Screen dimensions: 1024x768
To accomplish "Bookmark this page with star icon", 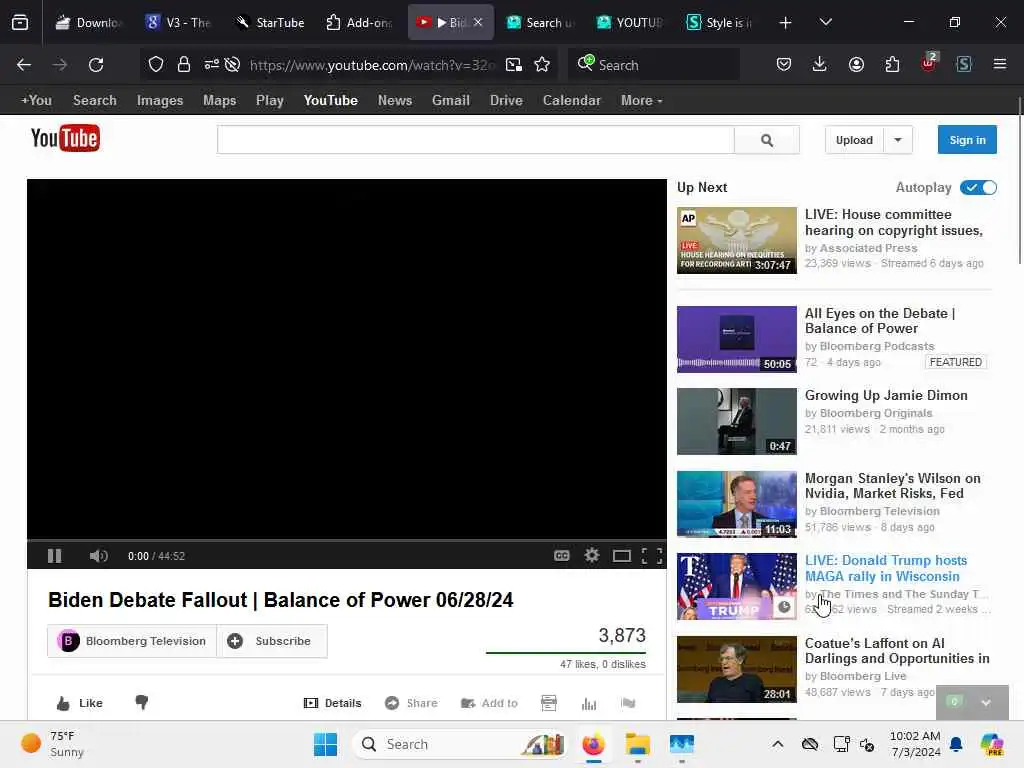I will pyautogui.click(x=541, y=65).
